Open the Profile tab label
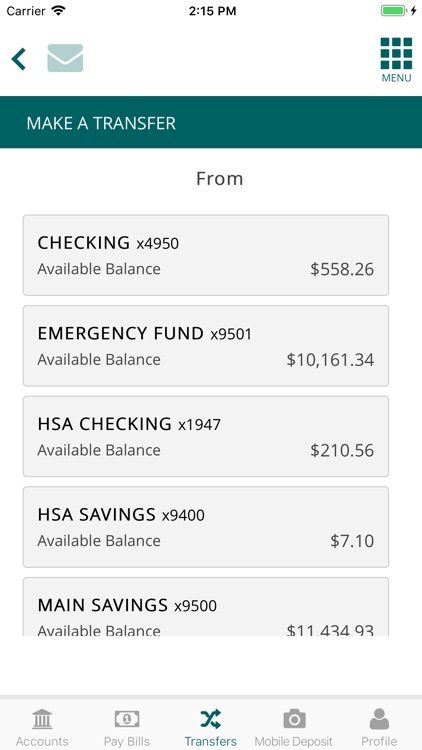This screenshot has height=750, width=422. (x=379, y=741)
